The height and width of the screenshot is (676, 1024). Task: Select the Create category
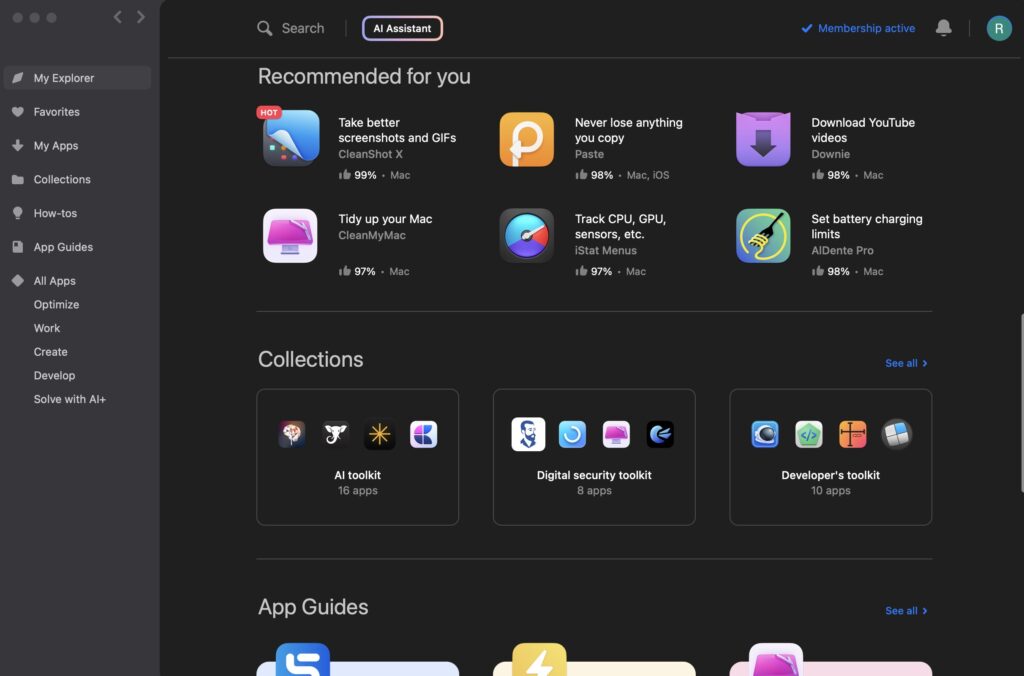(50, 351)
